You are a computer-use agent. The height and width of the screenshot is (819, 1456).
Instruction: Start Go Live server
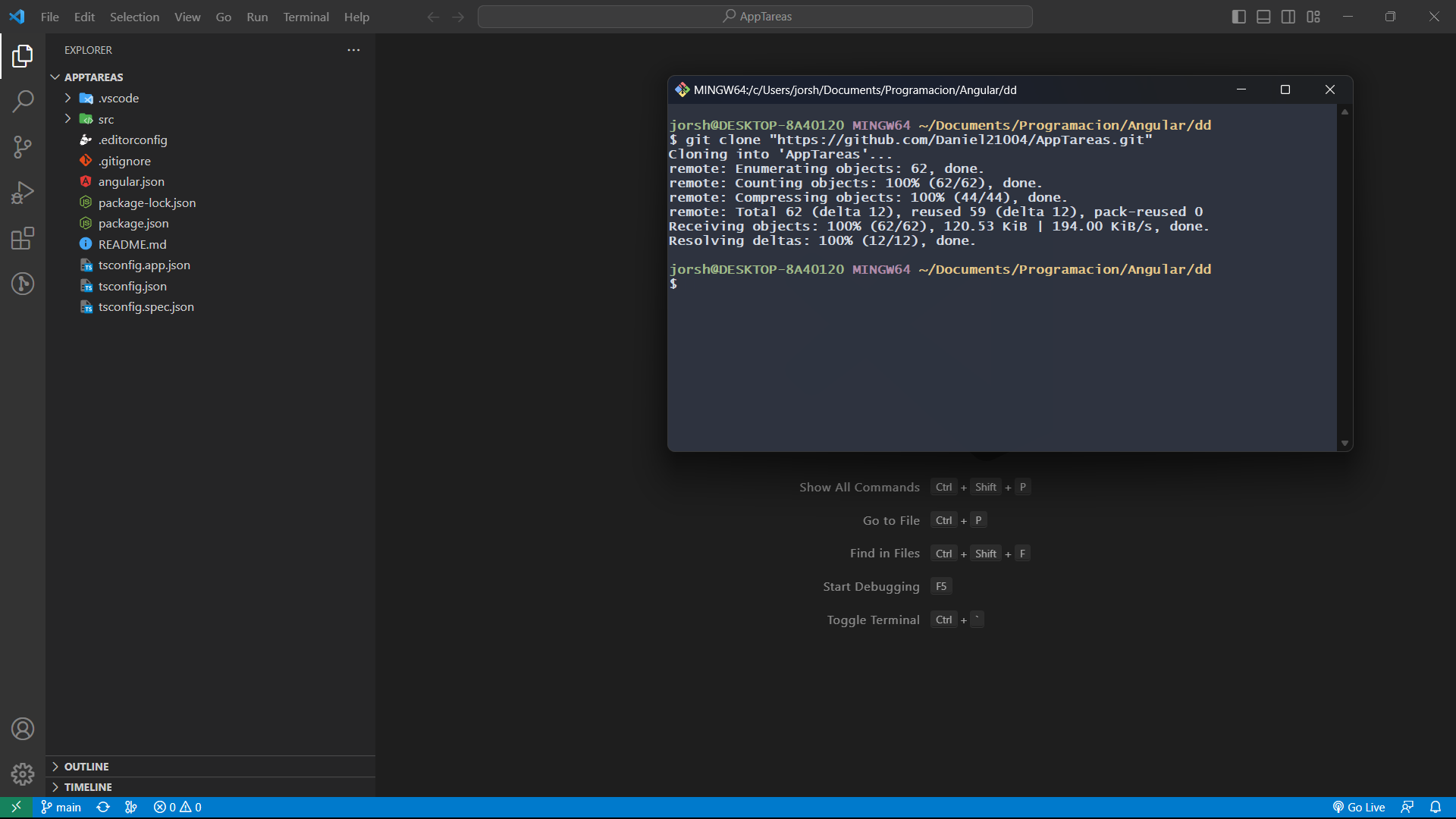(1359, 807)
